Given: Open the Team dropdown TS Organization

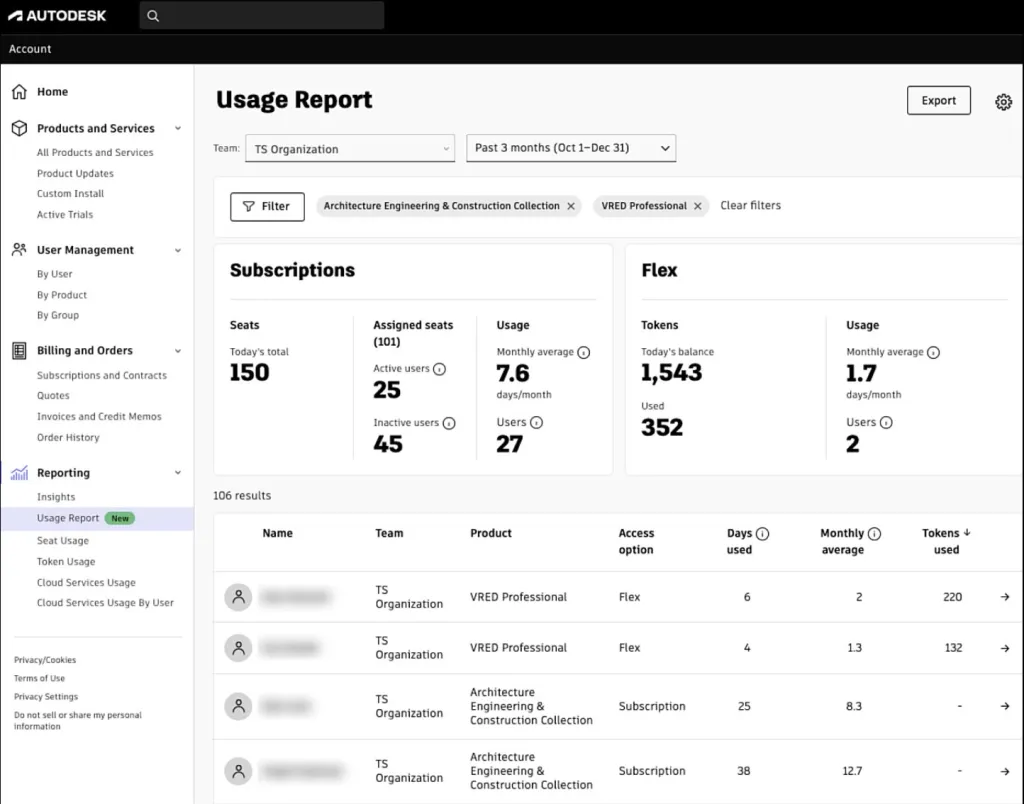Looking at the screenshot, I should [350, 149].
